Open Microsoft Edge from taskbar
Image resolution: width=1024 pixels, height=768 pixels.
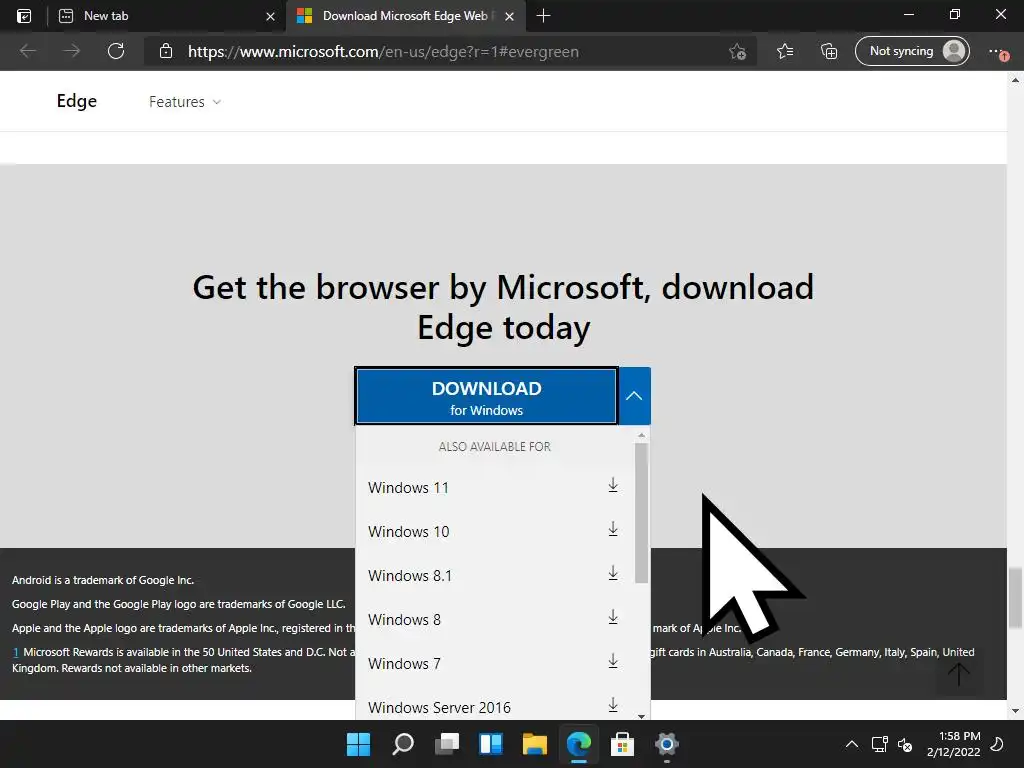pos(579,744)
